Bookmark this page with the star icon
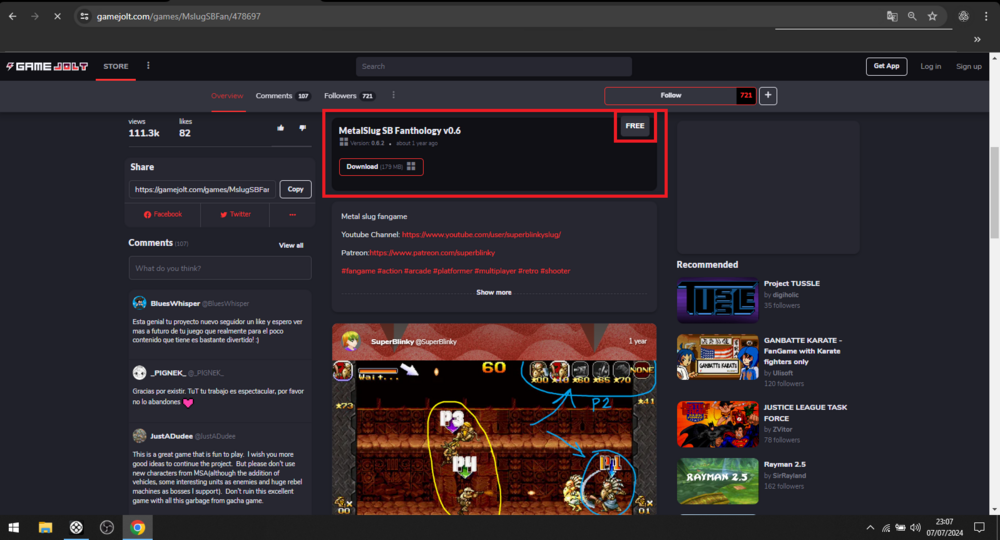Viewport: 1000px width, 540px height. (x=932, y=16)
